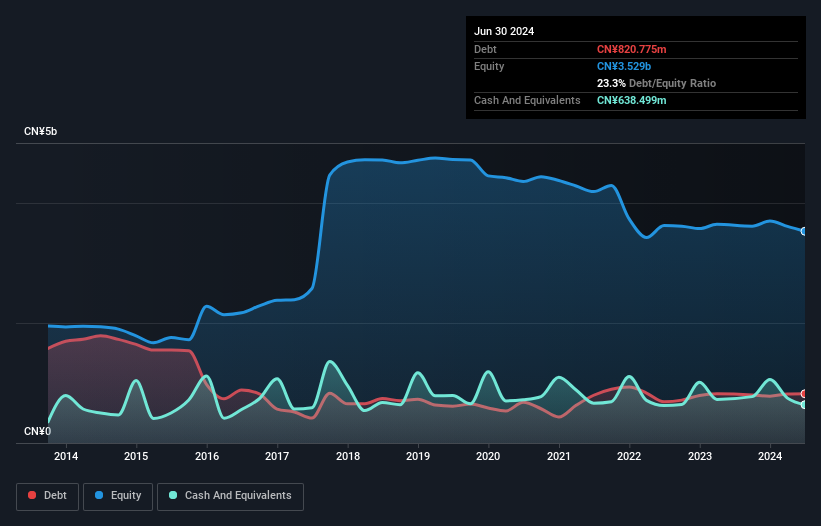This screenshot has height=526, width=821.
Task: Click the CN¥3.529b equity value
Action: tap(624, 66)
